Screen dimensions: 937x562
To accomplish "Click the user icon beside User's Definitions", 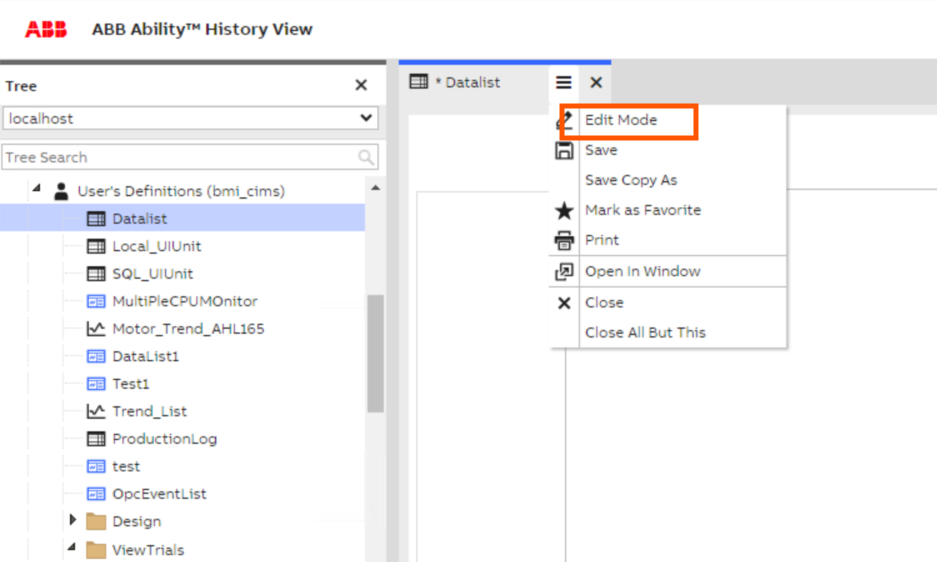I will pyautogui.click(x=60, y=191).
